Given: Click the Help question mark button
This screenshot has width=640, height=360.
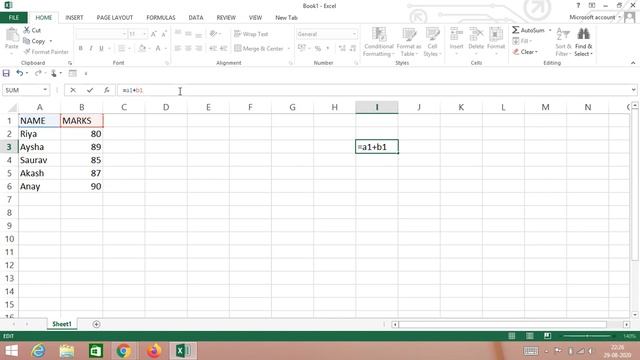Looking at the screenshot, I should [578, 5].
